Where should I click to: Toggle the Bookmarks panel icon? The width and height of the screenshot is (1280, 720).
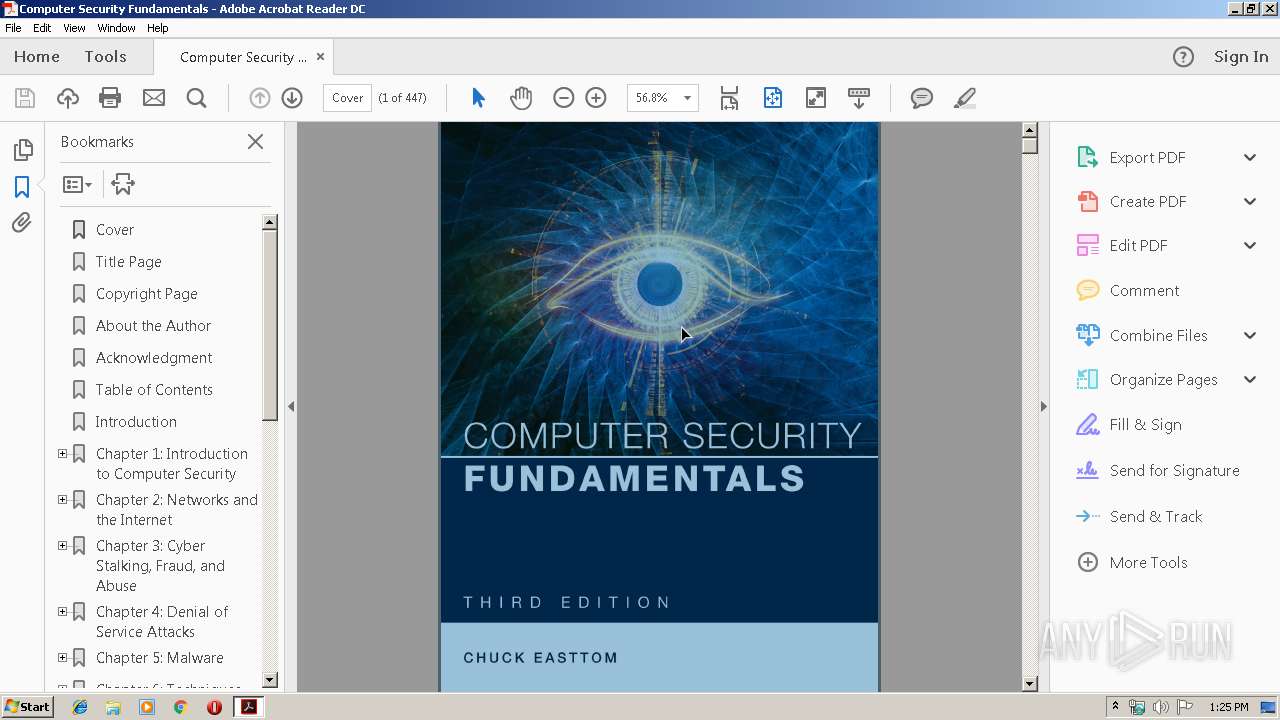[x=22, y=187]
